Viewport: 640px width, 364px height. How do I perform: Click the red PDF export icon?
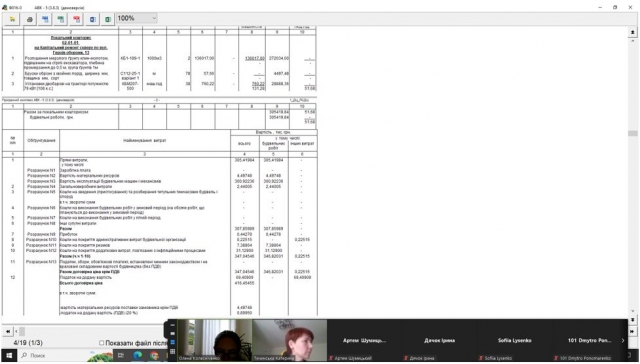[x=76, y=19]
